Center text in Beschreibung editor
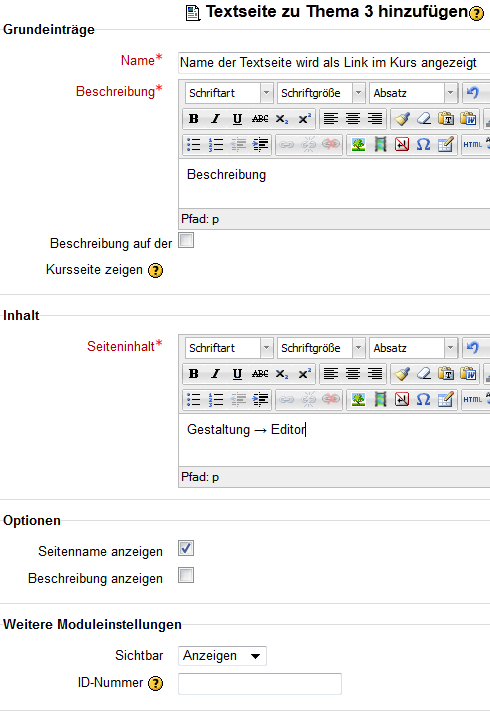 point(353,119)
